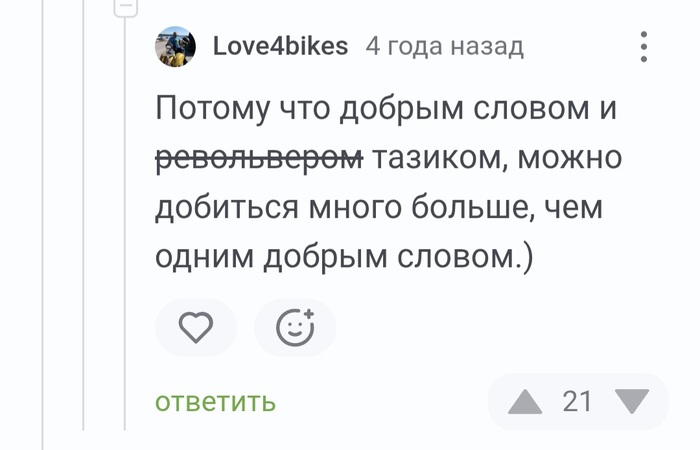Click the first line starting with "Потому что"

pyautogui.click(x=386, y=109)
